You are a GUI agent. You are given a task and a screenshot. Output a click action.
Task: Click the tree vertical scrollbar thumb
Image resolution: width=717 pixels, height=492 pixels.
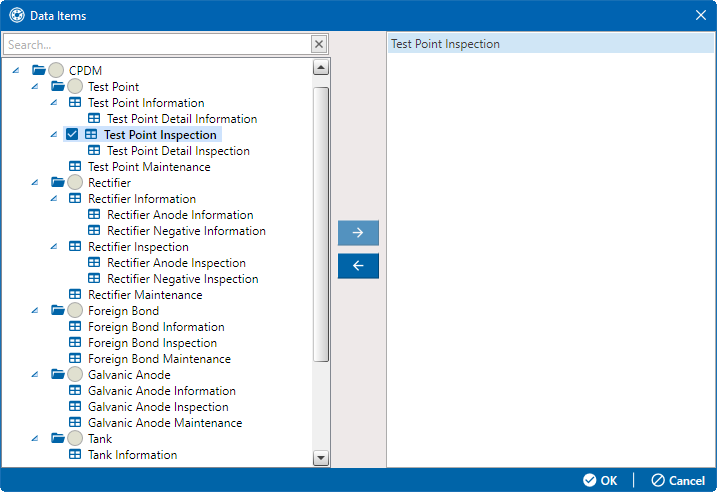[321, 224]
